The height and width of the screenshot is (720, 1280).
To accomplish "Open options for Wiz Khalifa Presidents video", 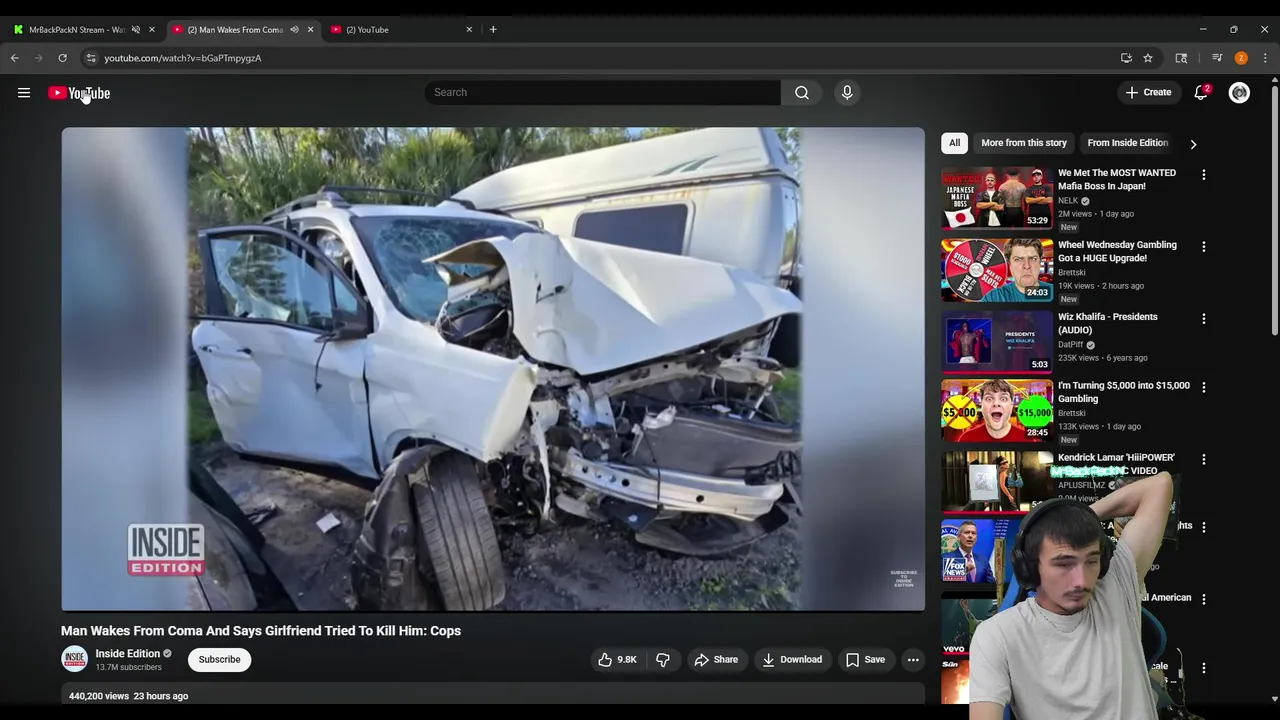I will [x=1204, y=319].
